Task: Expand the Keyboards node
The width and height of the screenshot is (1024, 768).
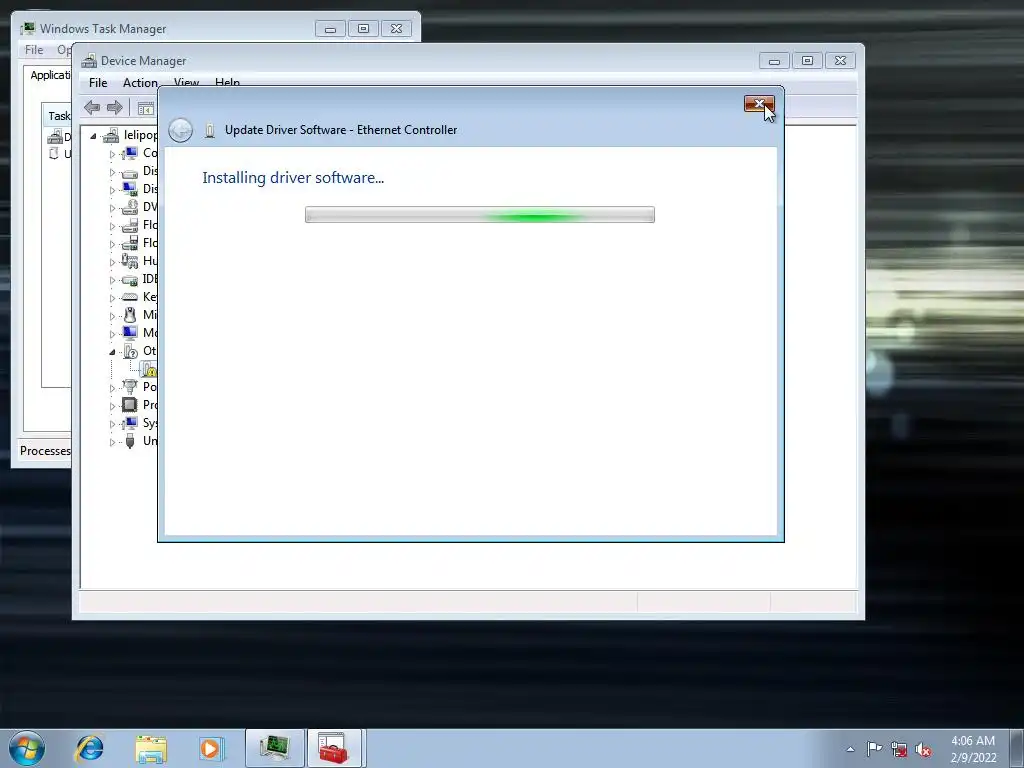Action: [x=112, y=298]
